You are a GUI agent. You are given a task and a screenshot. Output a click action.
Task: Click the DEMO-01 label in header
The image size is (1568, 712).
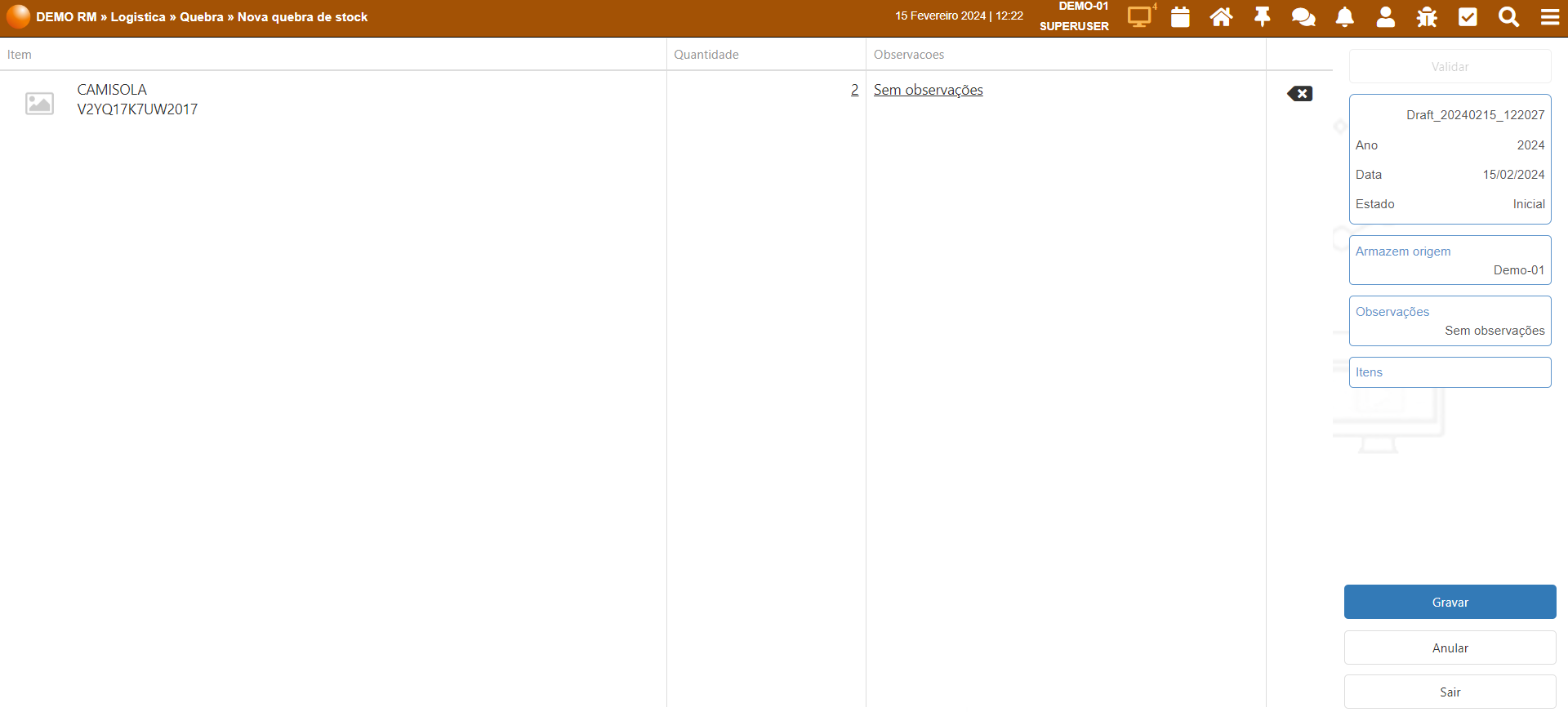1084,7
